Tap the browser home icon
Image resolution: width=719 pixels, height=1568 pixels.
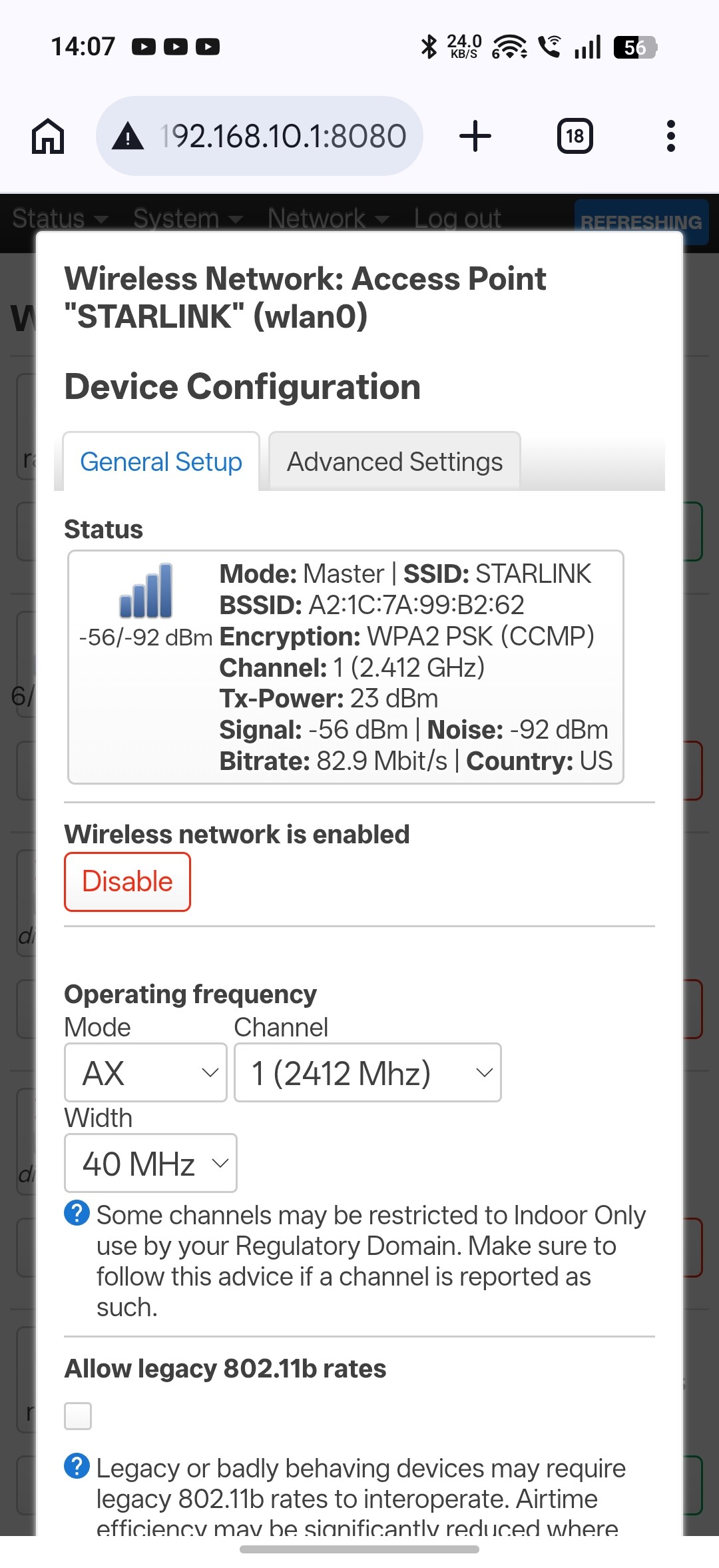pyautogui.click(x=48, y=136)
